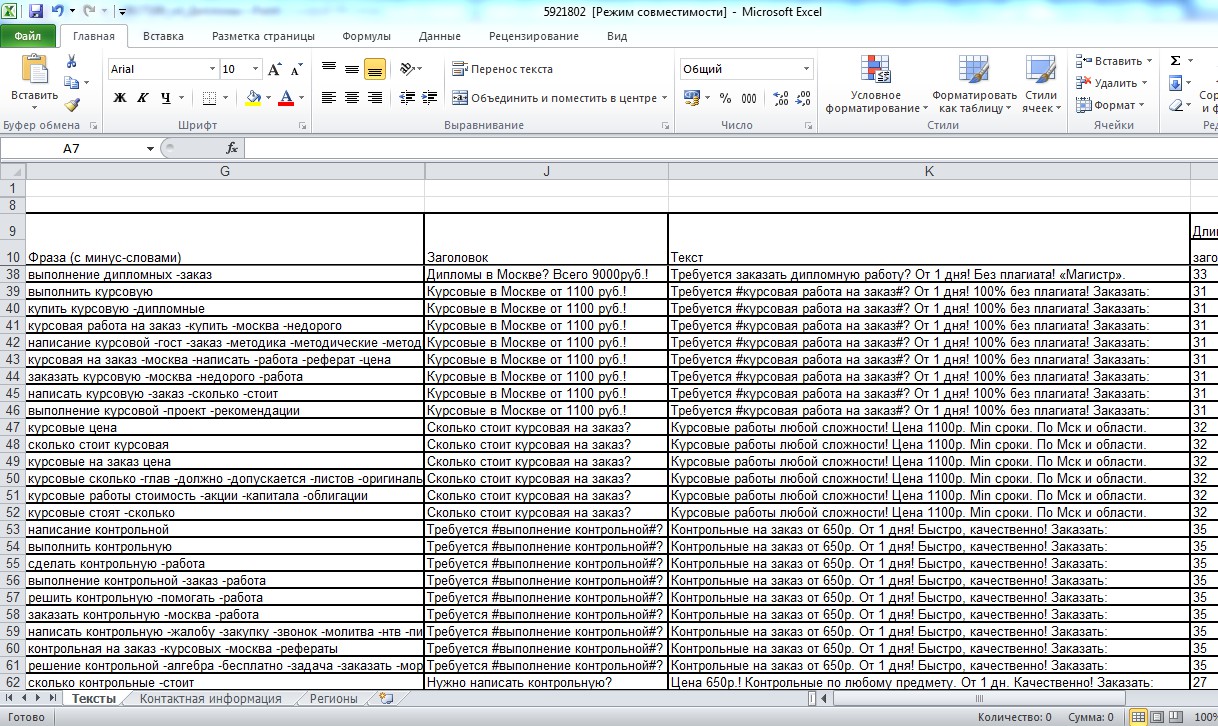Viewport: 1218px width, 726px height.
Task: Click Вставить button in Ячейки group
Action: (x=1114, y=61)
